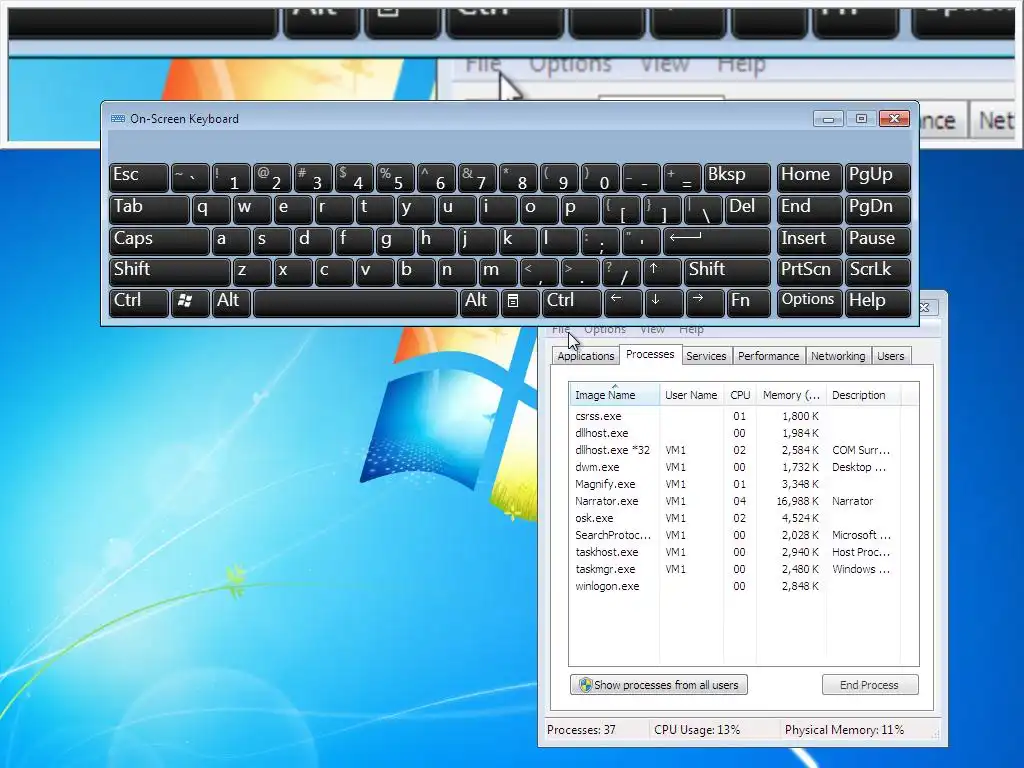Image resolution: width=1024 pixels, height=768 pixels.
Task: Open the Options menu in Task Manager
Action: pos(605,329)
